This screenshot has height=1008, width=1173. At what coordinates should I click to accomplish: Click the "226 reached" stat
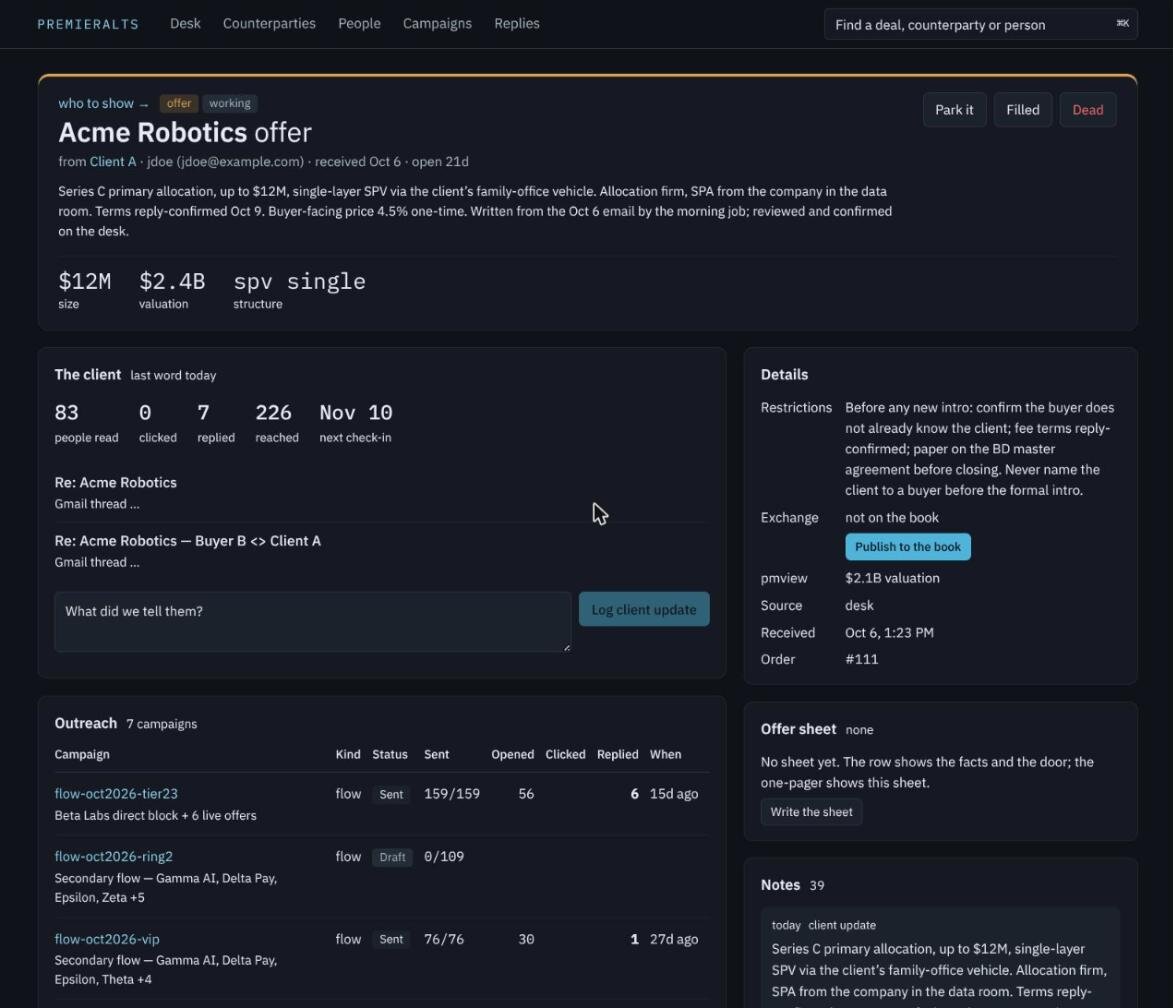[277, 423]
